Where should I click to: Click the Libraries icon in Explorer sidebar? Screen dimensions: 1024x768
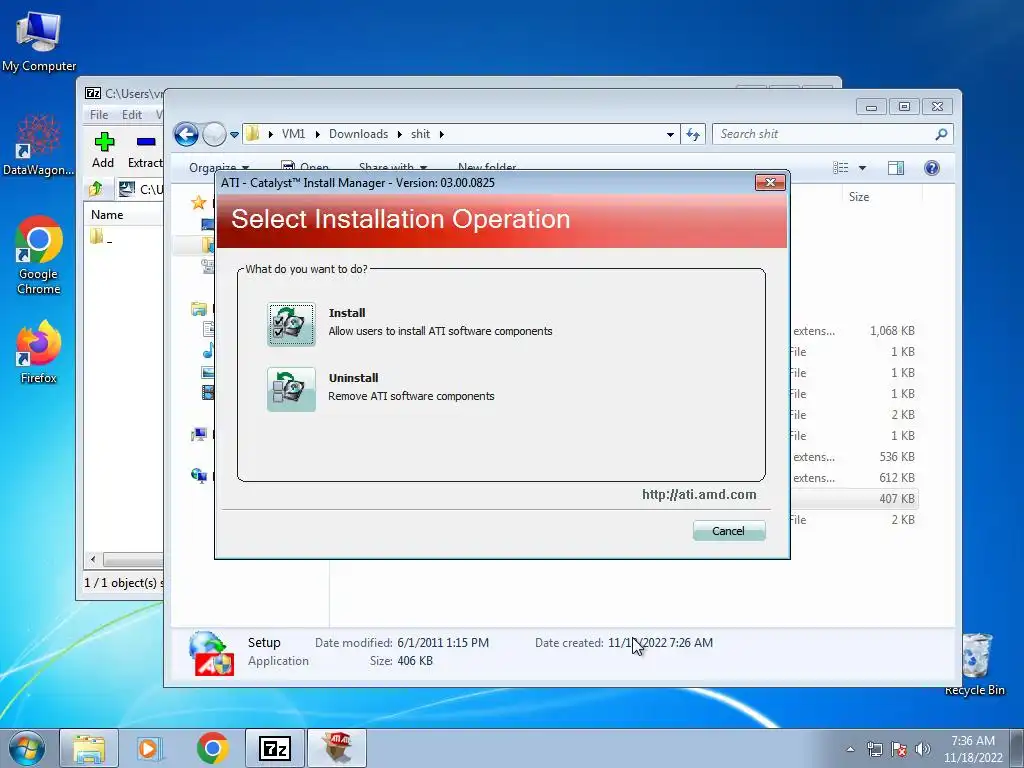tap(199, 308)
